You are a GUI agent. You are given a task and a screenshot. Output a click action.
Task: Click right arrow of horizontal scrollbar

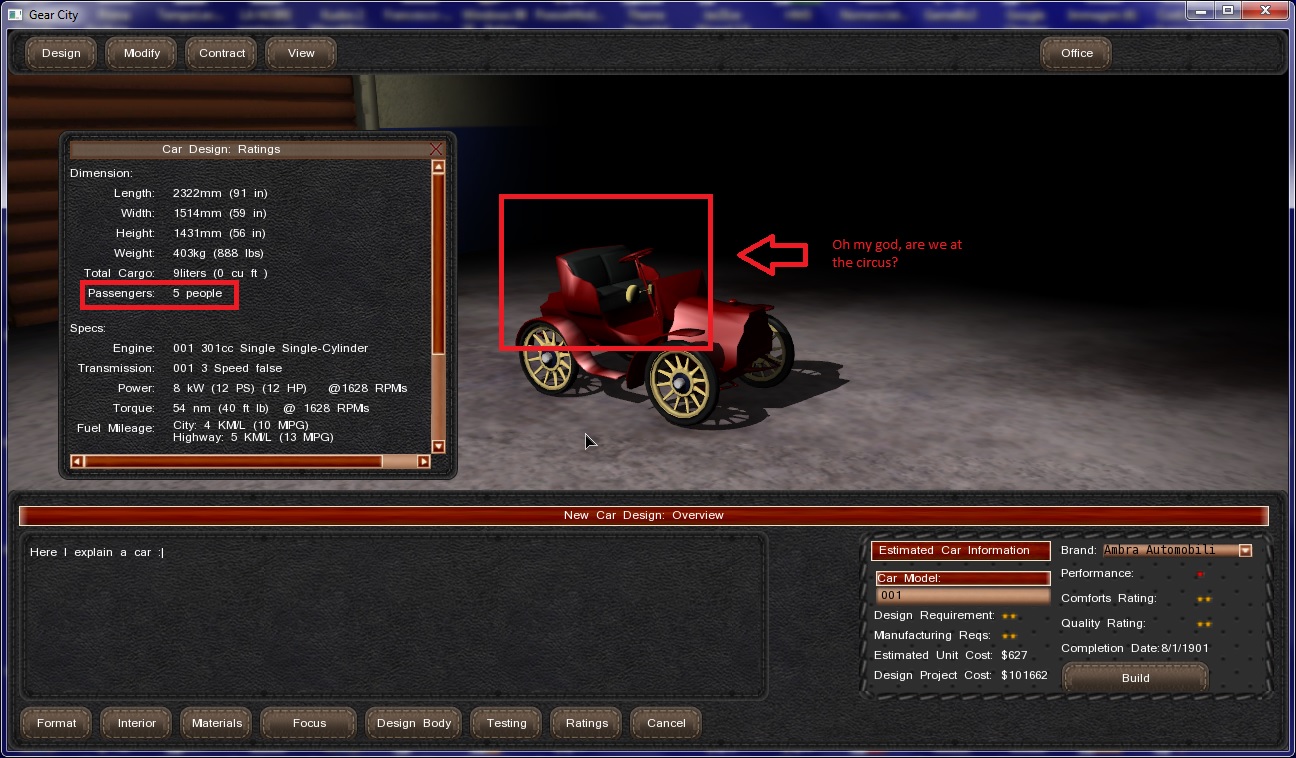click(423, 461)
